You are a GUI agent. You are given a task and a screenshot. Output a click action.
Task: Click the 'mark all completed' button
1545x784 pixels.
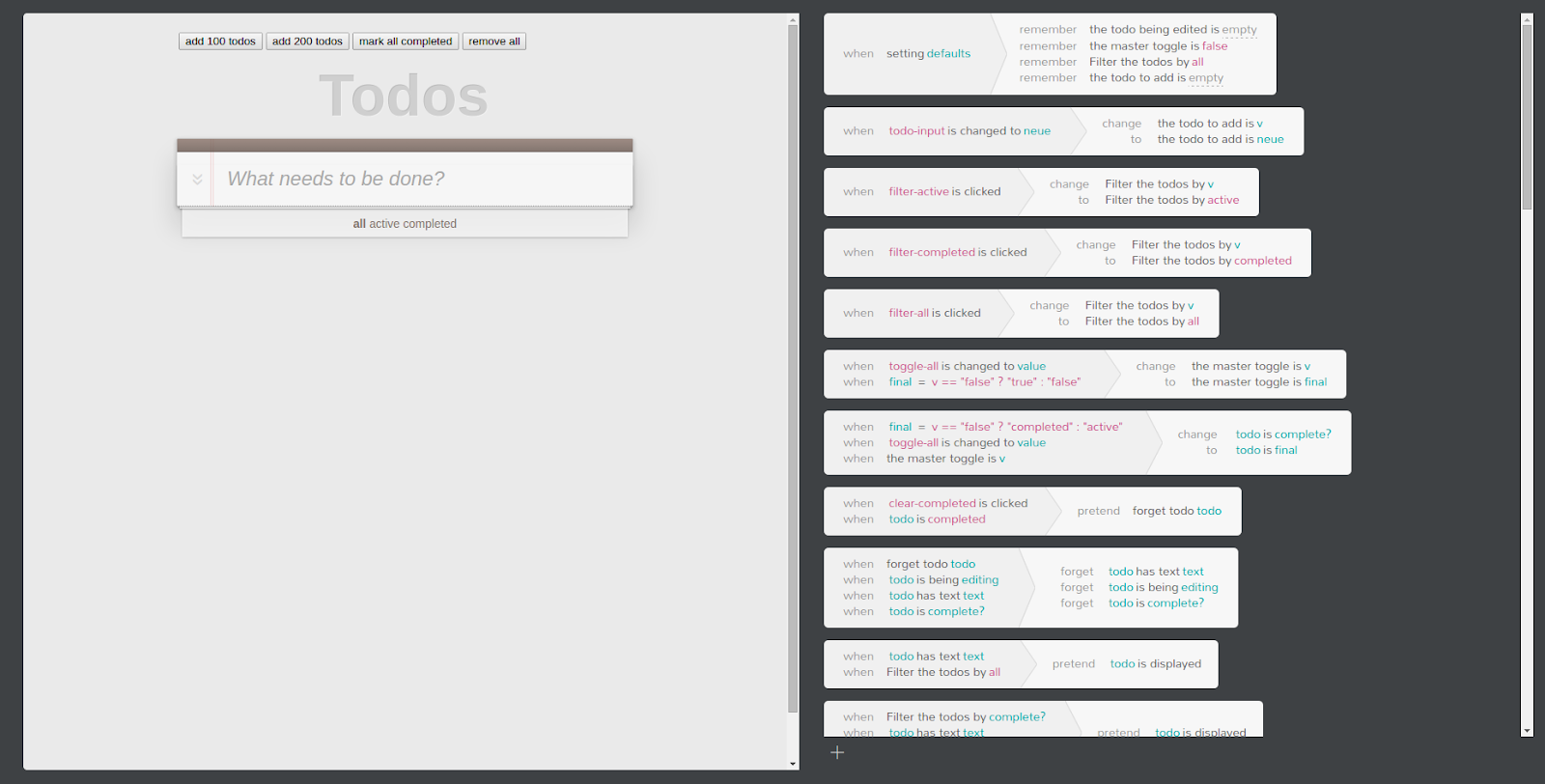click(406, 42)
